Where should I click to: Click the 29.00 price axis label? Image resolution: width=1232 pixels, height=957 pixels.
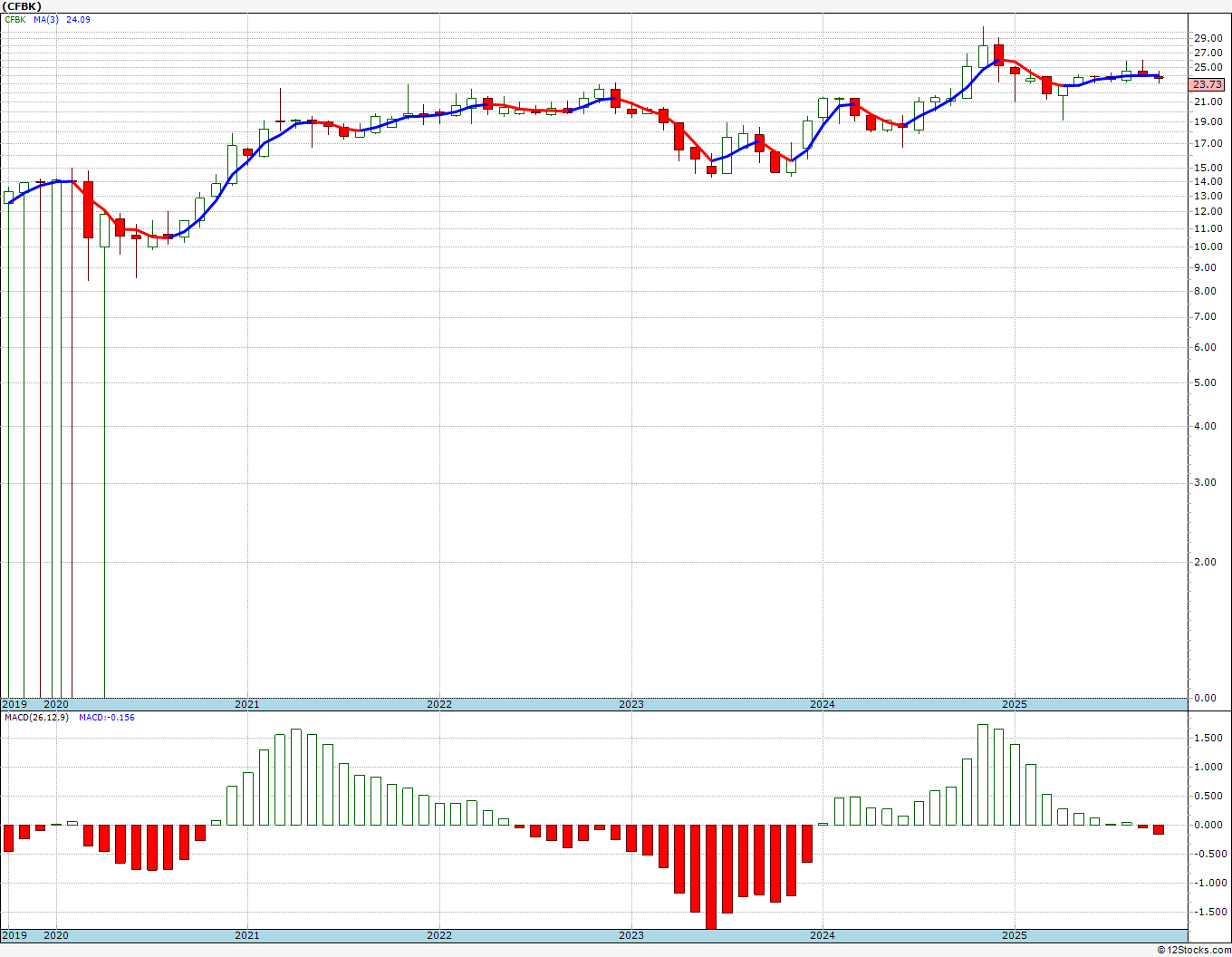(1207, 38)
